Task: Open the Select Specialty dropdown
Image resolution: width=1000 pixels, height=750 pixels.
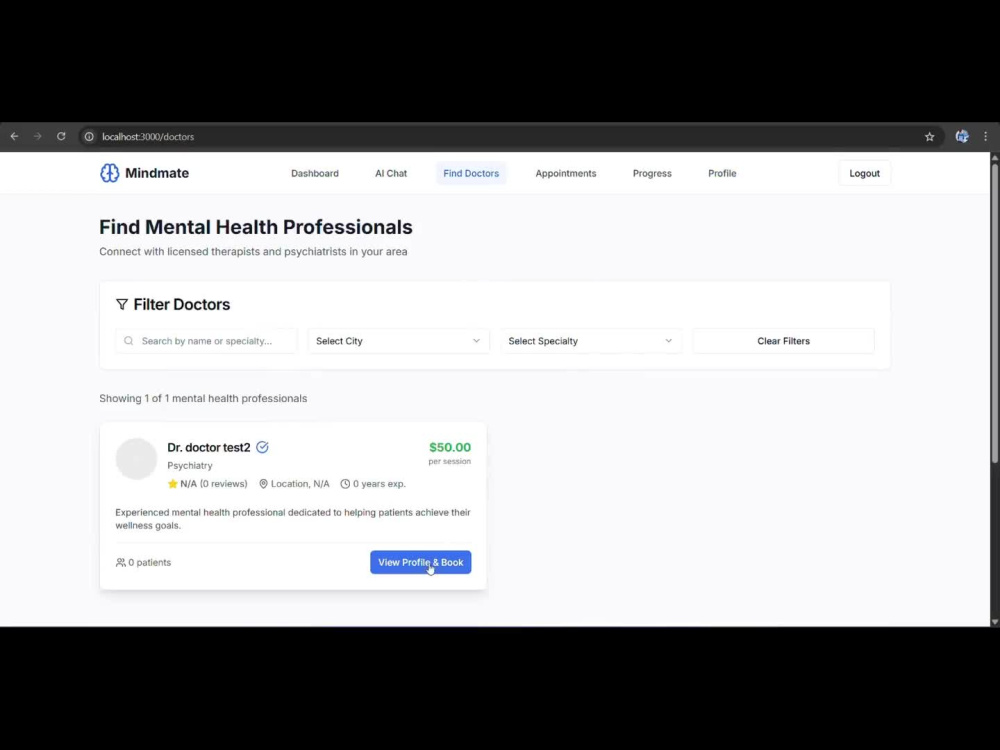Action: click(x=591, y=341)
